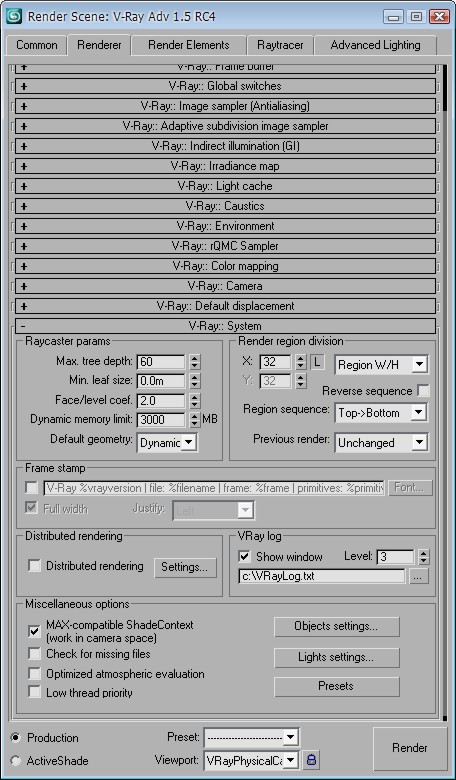
Task: Click the Face/level coef. field
Action: tap(161, 400)
